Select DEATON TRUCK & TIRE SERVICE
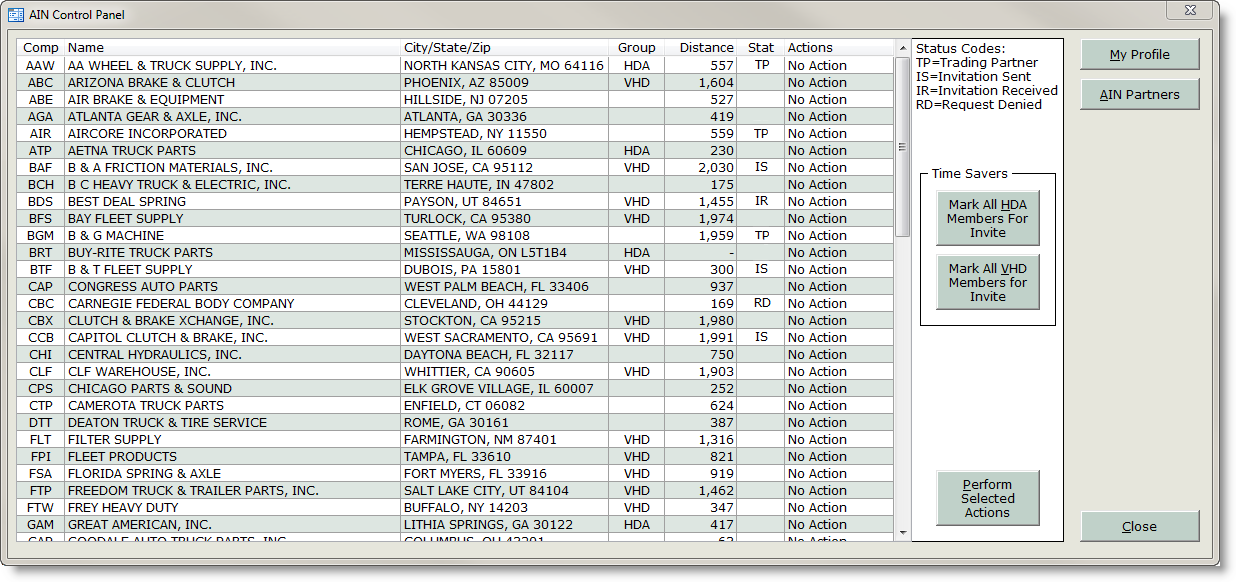Viewport: 1236px width, 582px height. 456,423
